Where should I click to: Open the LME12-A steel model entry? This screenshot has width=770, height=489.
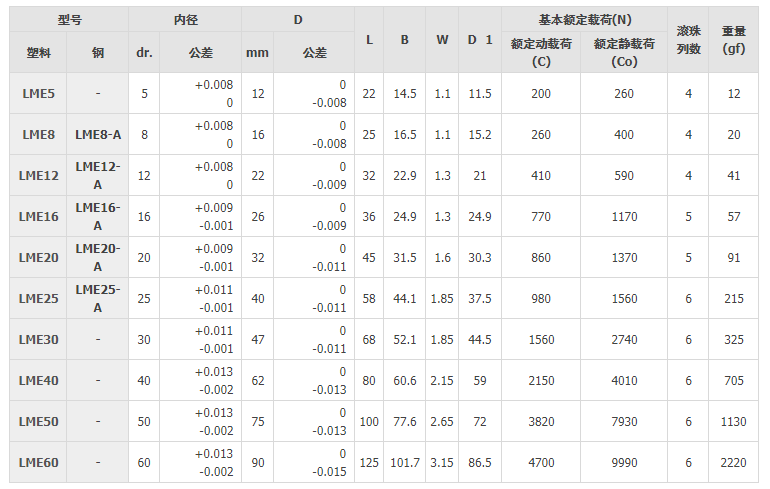pyautogui.click(x=98, y=176)
